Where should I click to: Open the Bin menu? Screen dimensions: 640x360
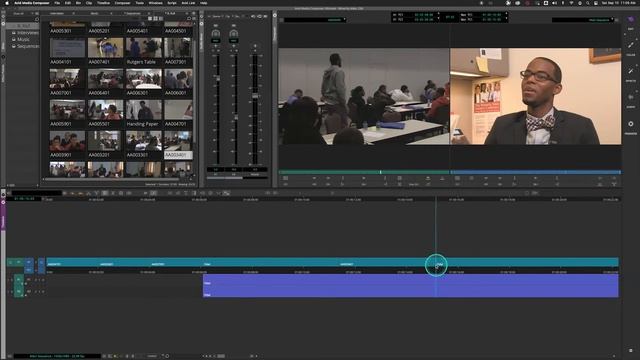tap(78, 3)
